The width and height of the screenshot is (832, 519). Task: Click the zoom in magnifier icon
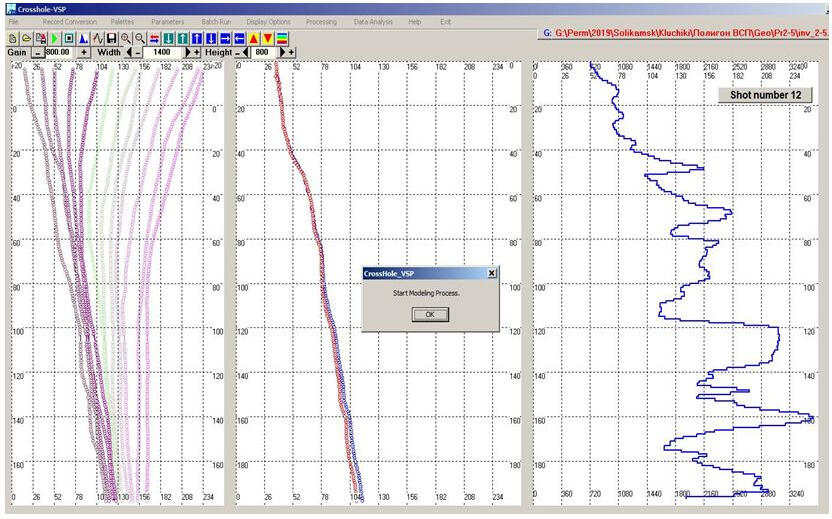126,37
